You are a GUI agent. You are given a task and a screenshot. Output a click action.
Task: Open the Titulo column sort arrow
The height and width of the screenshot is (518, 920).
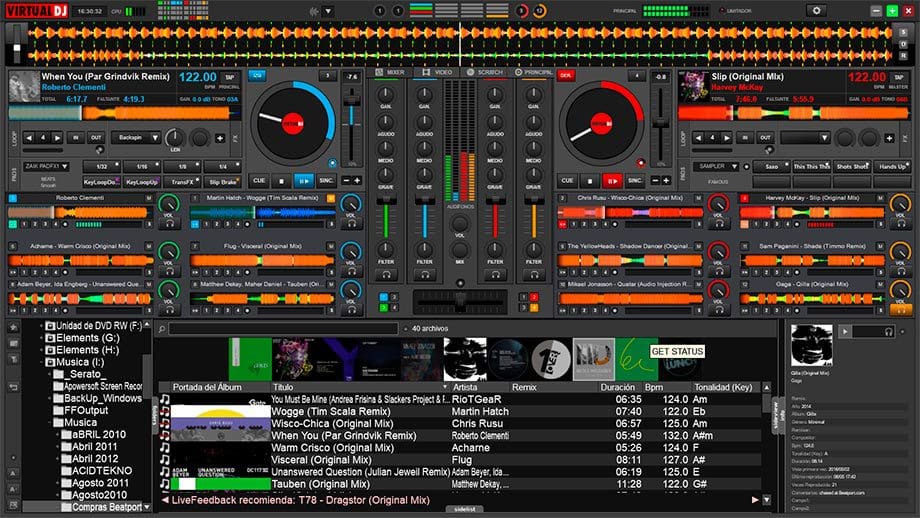click(x=445, y=387)
